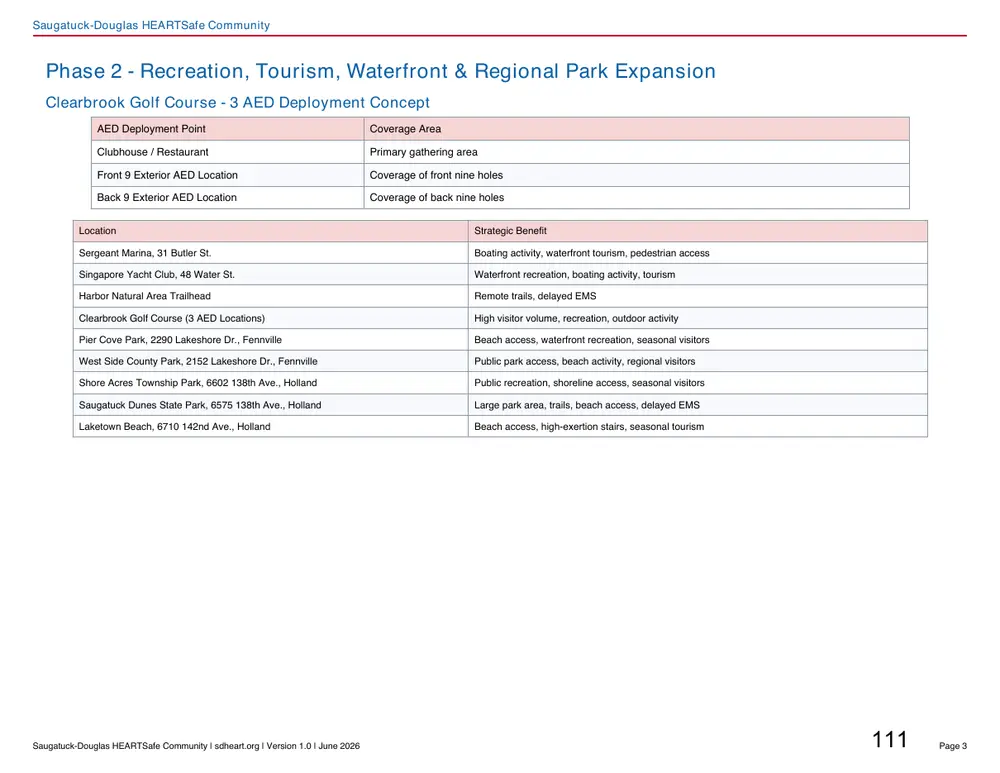Click the Saugatuck Dunes State Park entry
Screen dimensions: 1000x773
271,405
